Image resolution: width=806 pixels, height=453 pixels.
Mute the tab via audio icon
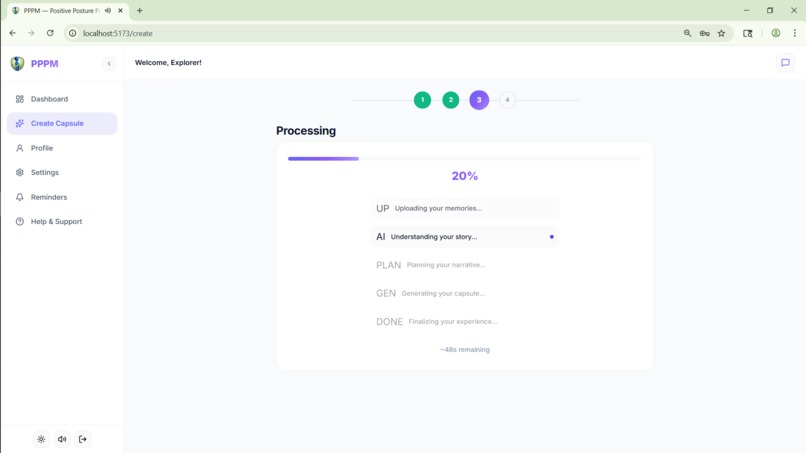(x=108, y=10)
